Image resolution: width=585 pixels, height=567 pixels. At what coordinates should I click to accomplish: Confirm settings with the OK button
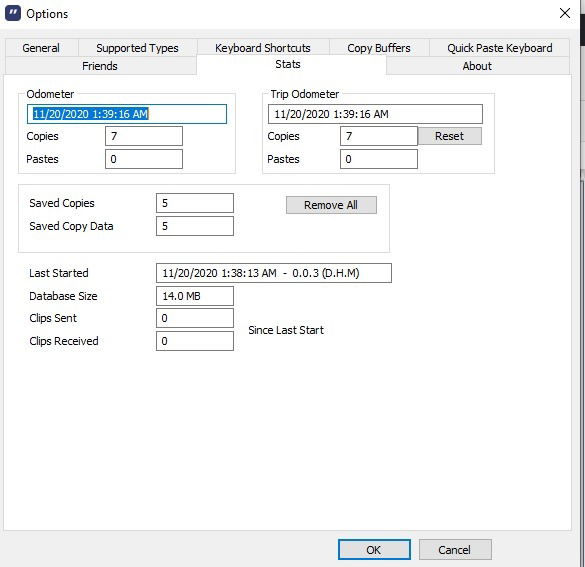coord(374,550)
